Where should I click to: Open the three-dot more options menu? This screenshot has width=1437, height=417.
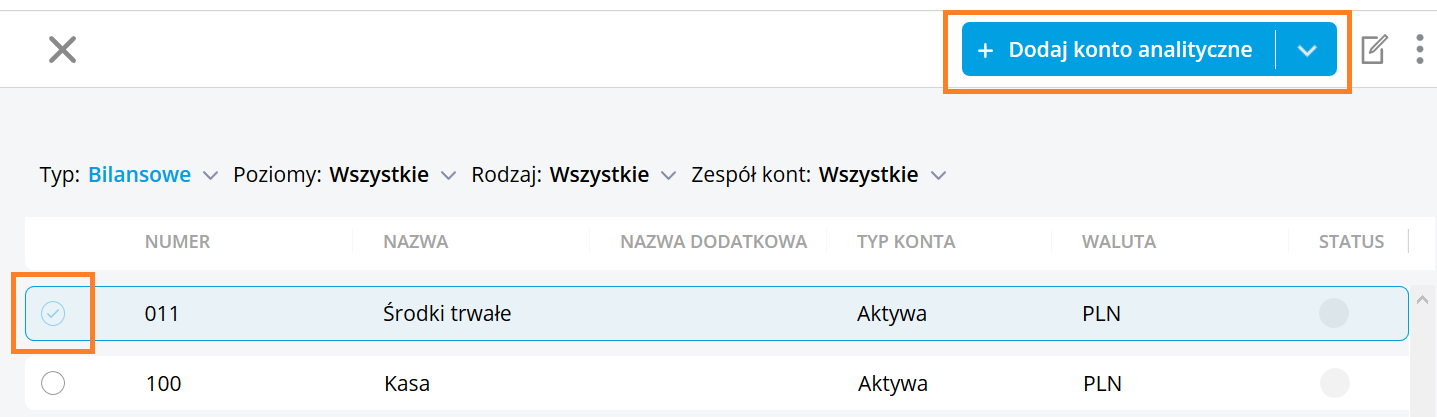pyautogui.click(x=1419, y=49)
